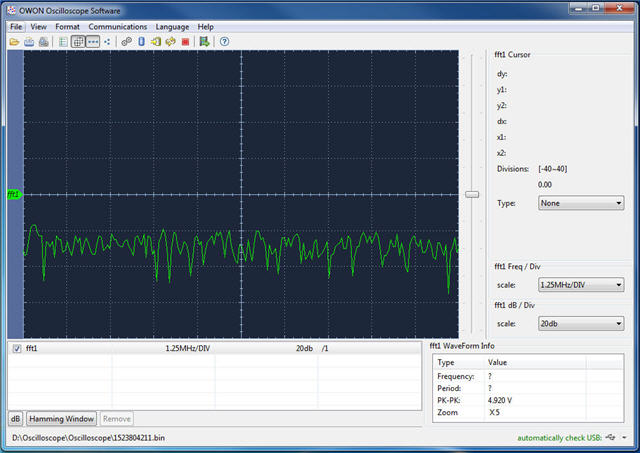Click the USB status icon in status bar
This screenshot has width=640, height=453.
(611, 437)
